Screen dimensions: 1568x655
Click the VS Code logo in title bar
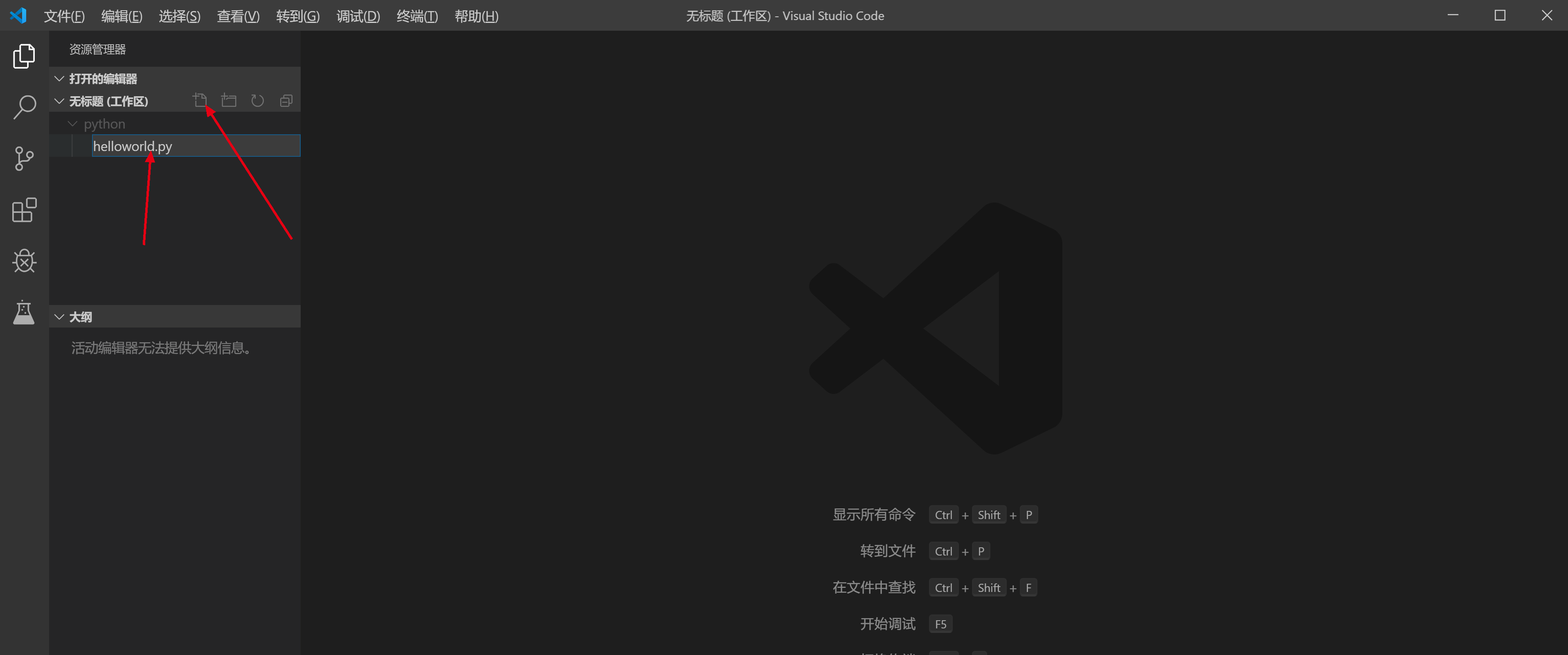click(18, 15)
